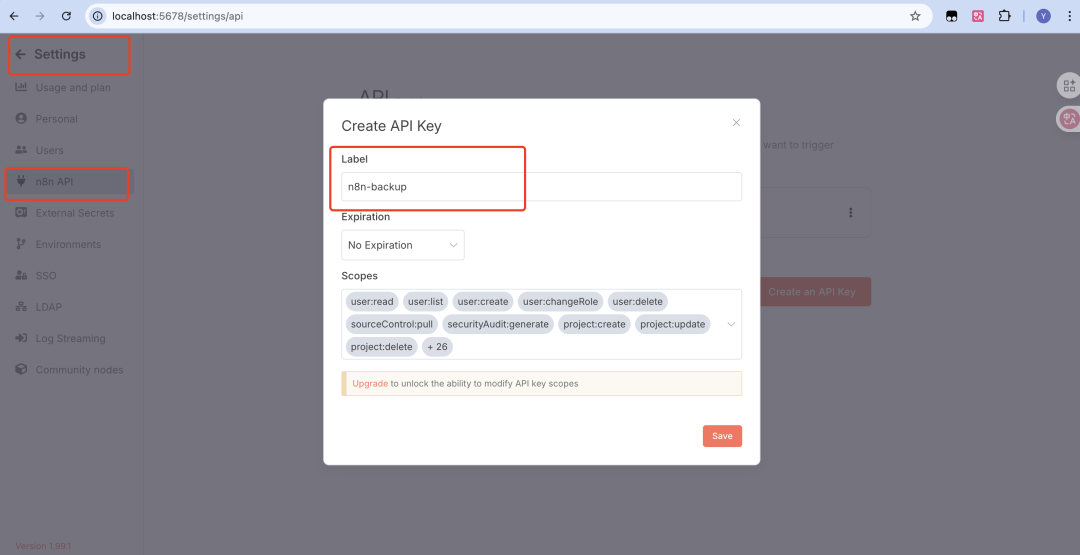Open External Secrets settings
Viewport: 1080px width, 555px height.
(75, 213)
